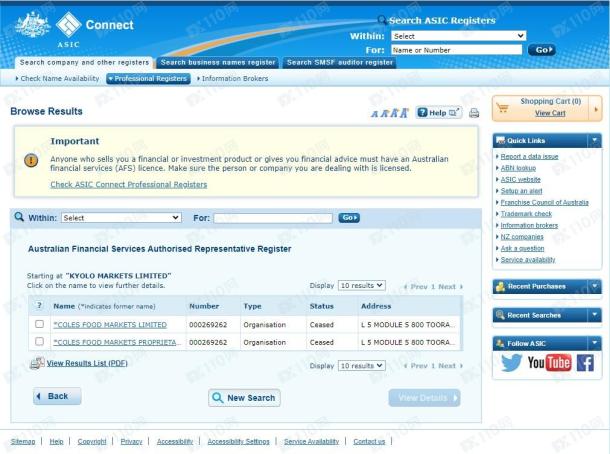This screenshot has height=454, width=610.
Task: Open Report a data issue quick link
Action: coord(529,156)
